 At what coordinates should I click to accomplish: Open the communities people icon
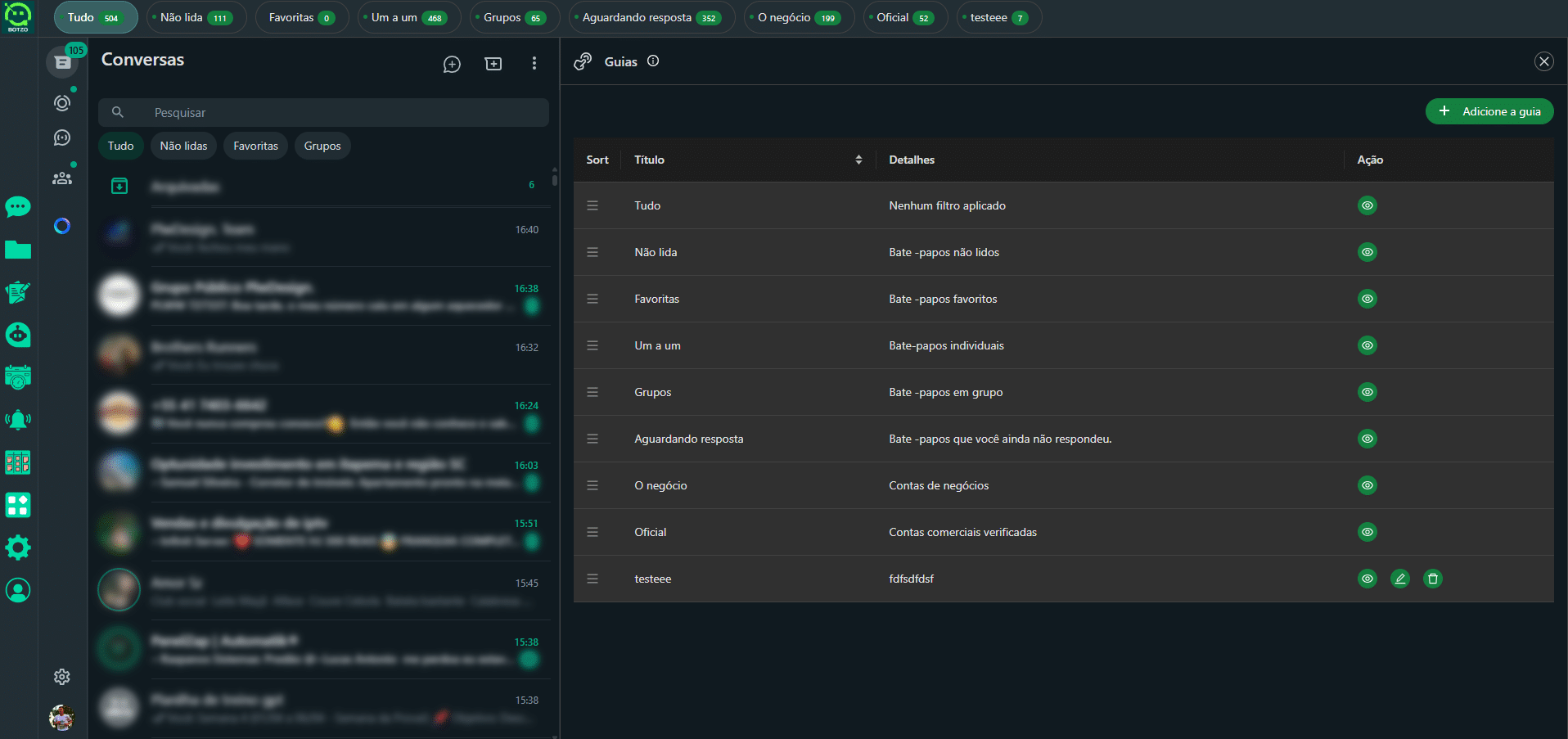pos(62,178)
